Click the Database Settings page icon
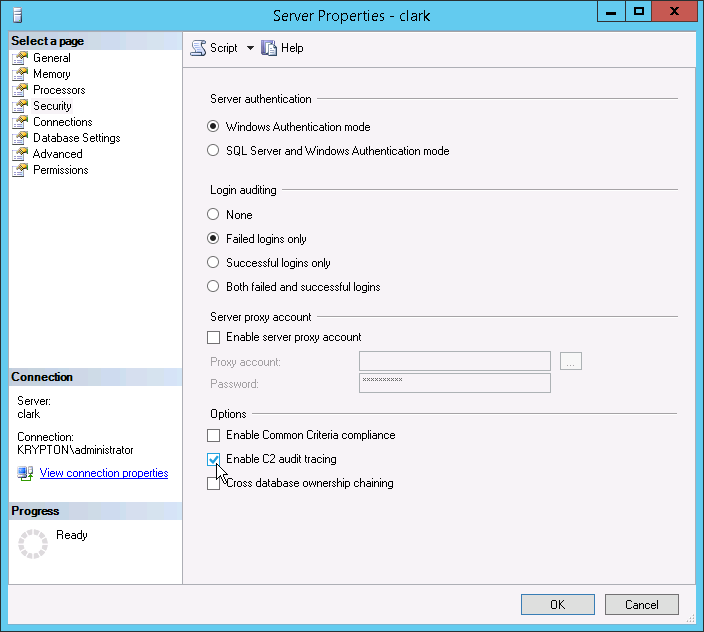The image size is (704, 632). (x=20, y=138)
